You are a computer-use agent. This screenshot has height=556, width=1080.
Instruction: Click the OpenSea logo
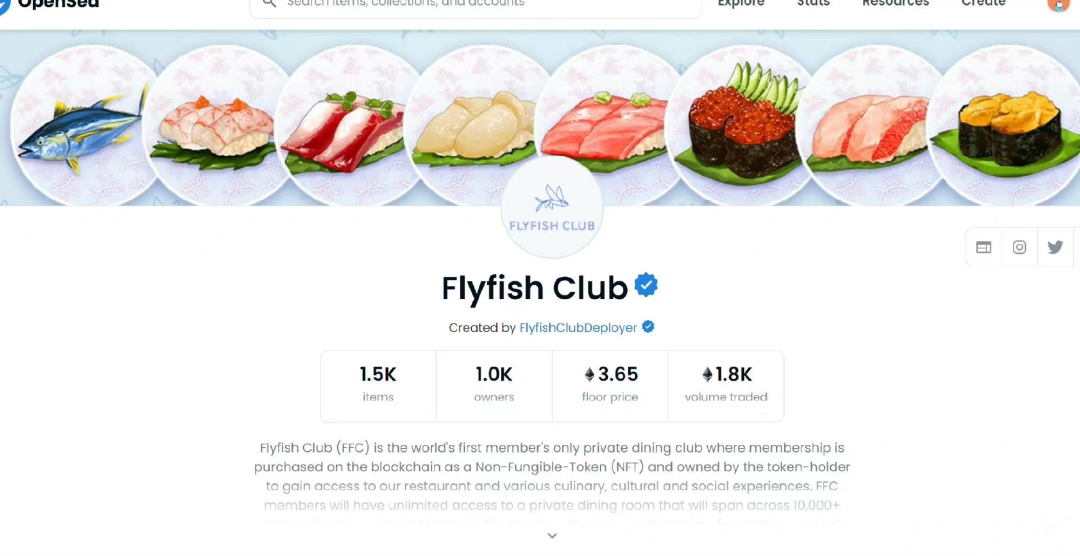[x=50, y=3]
